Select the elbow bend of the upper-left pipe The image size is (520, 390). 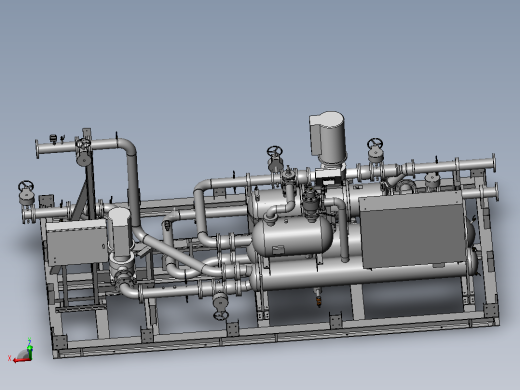coord(128,146)
